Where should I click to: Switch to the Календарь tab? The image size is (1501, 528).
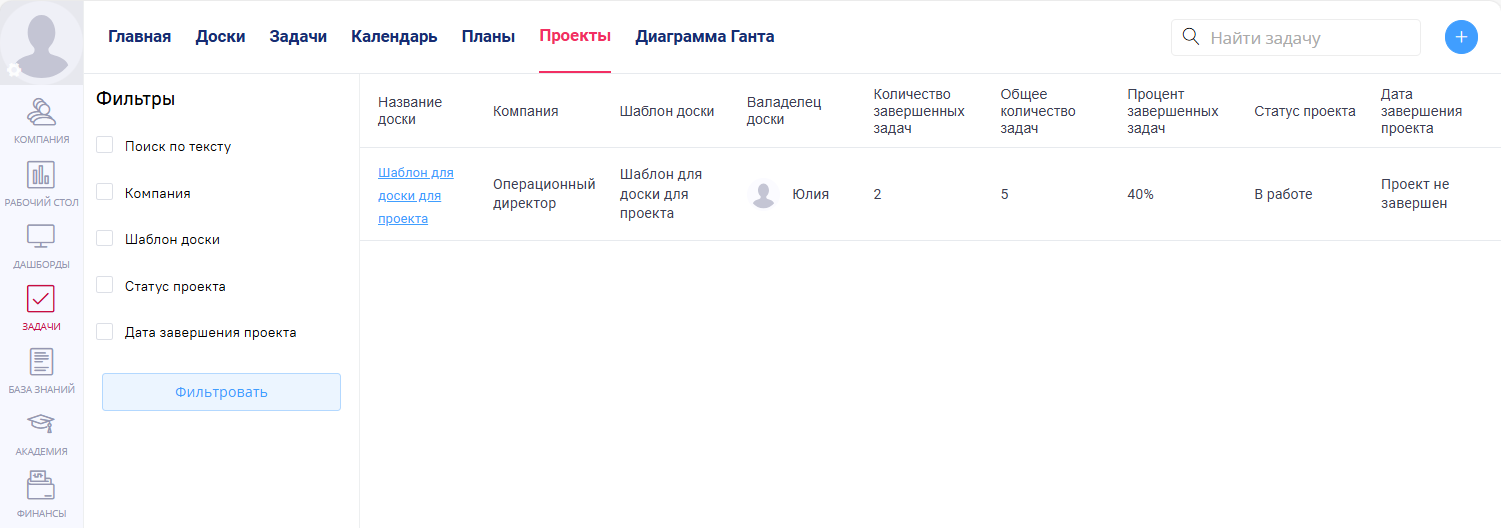point(394,37)
